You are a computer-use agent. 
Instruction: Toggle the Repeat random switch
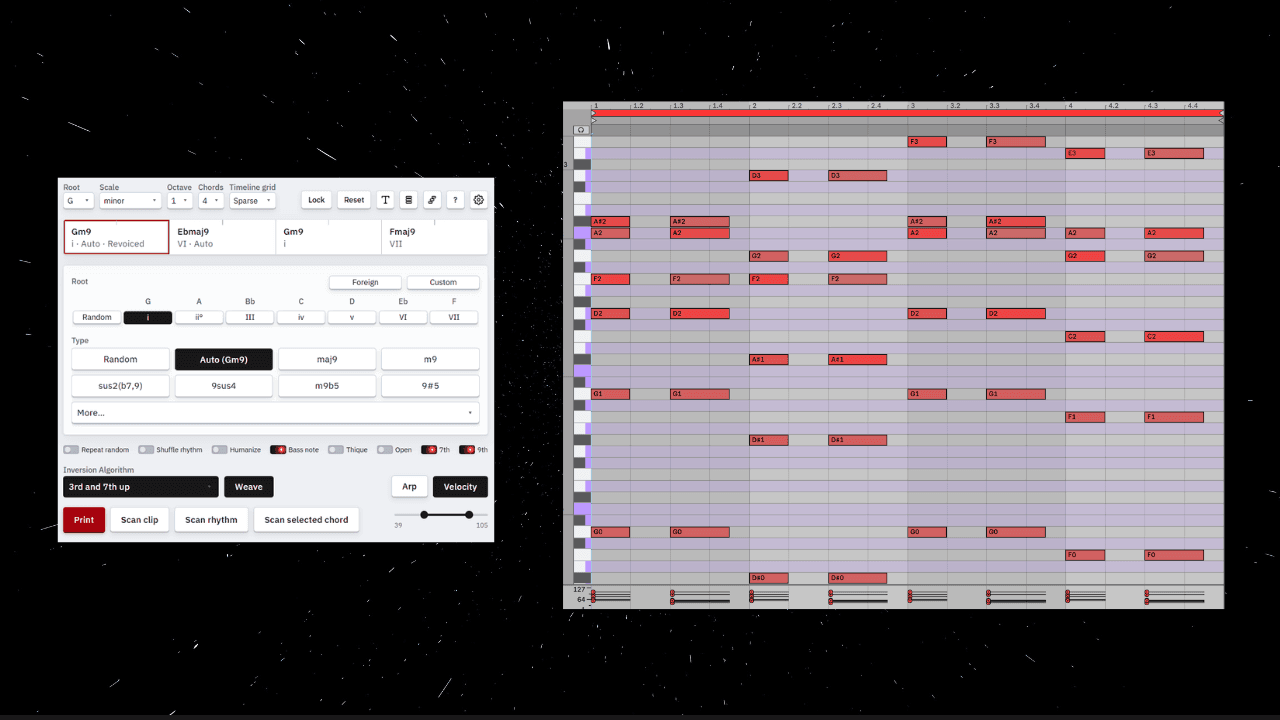tap(71, 450)
